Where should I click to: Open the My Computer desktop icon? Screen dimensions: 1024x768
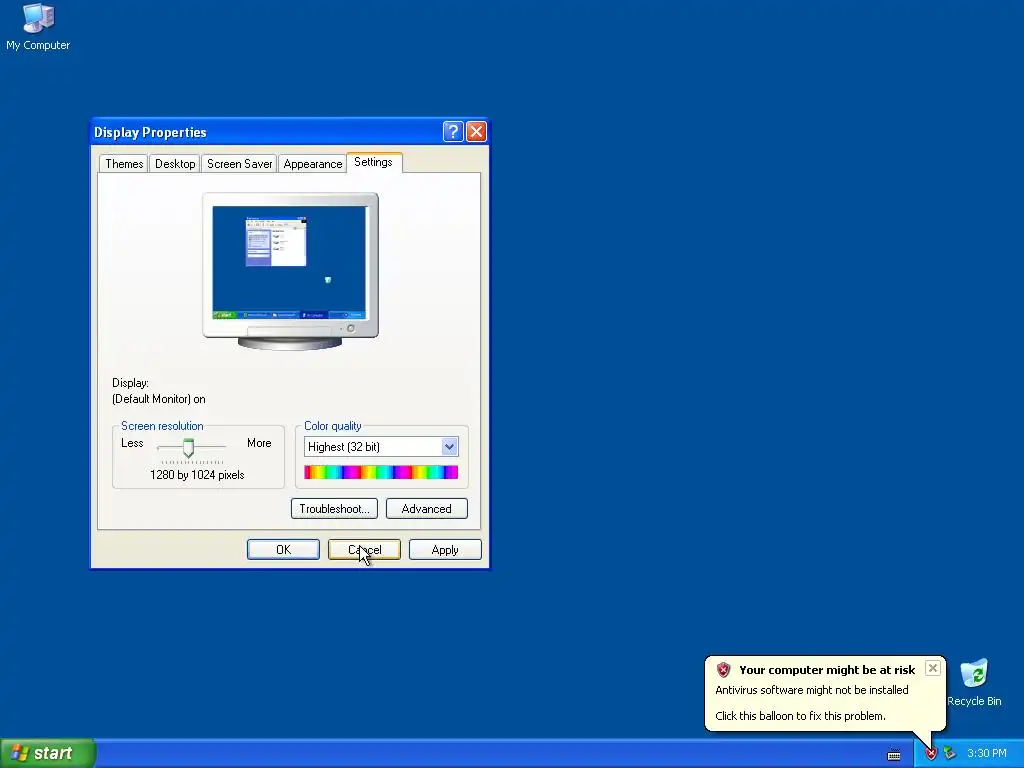click(38, 26)
